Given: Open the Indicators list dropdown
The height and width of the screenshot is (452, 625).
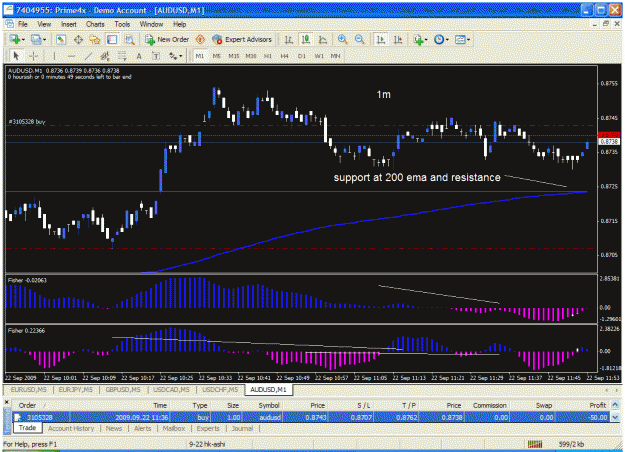Looking at the screenshot, I should click(x=421, y=39).
